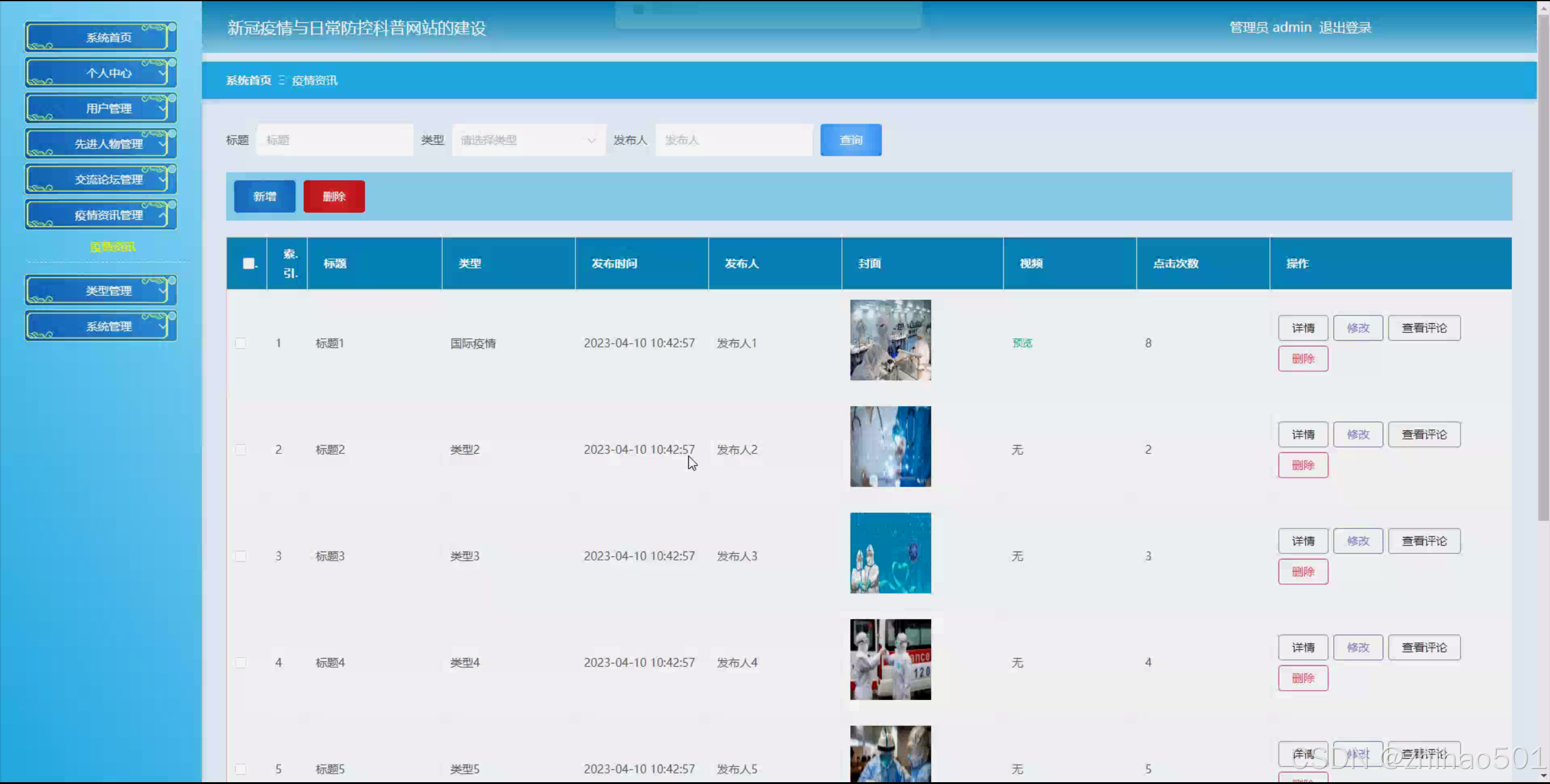Expand the 用户管理 sidebar menu
Screen dimensions: 1550x784
(x=108, y=108)
